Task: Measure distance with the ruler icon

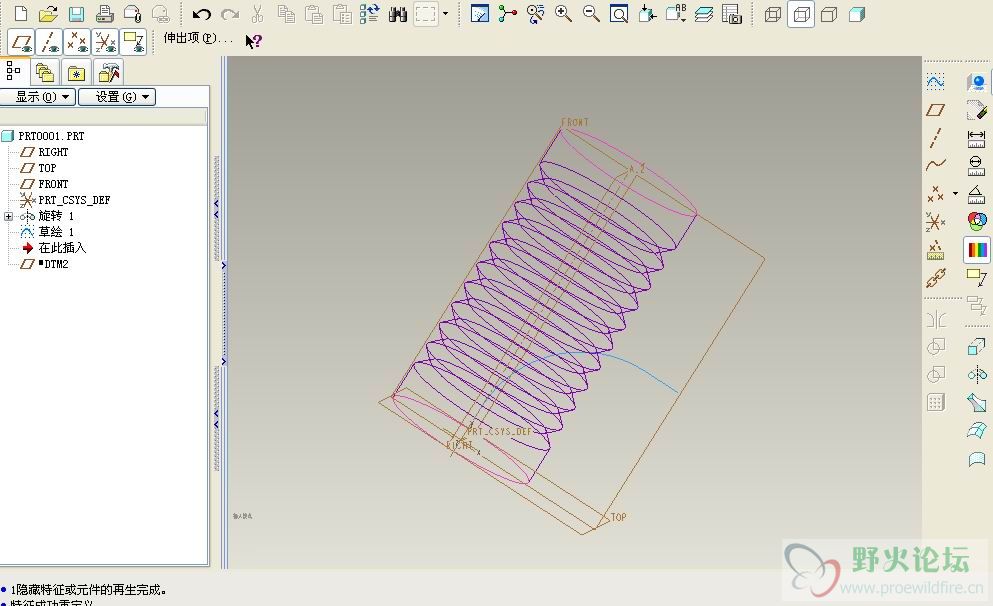Action: tap(977, 137)
